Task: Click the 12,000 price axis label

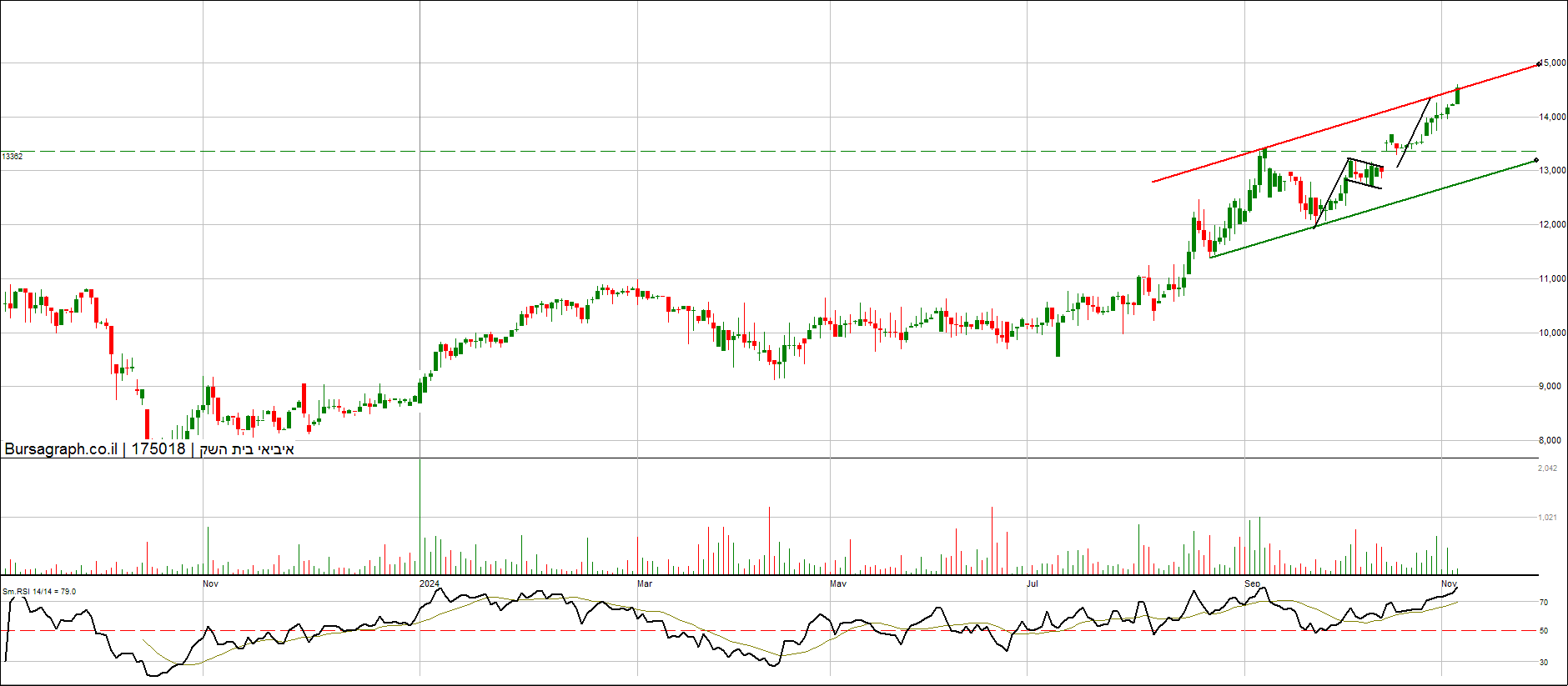Action: click(1552, 224)
